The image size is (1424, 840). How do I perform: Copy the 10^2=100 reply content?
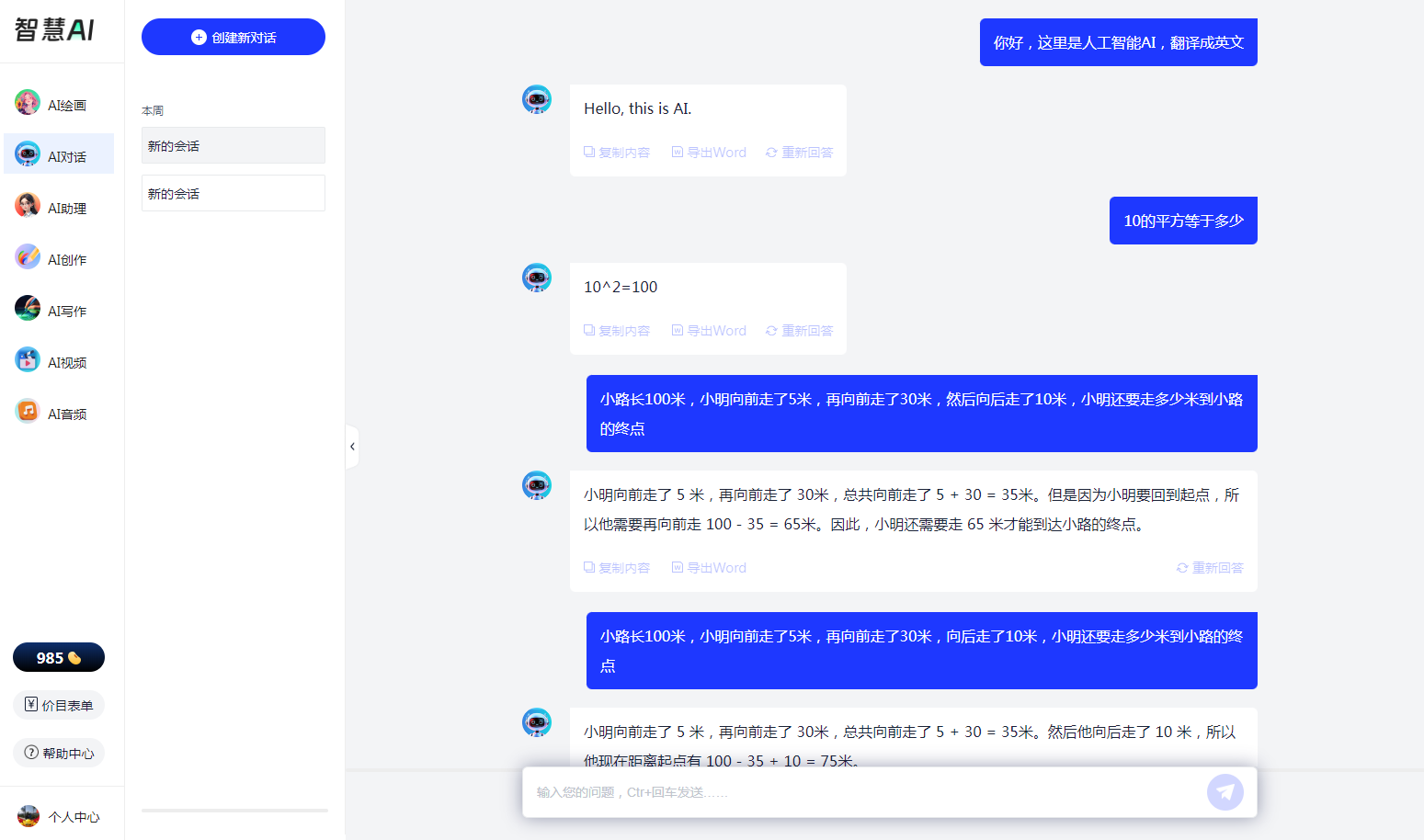click(x=617, y=330)
